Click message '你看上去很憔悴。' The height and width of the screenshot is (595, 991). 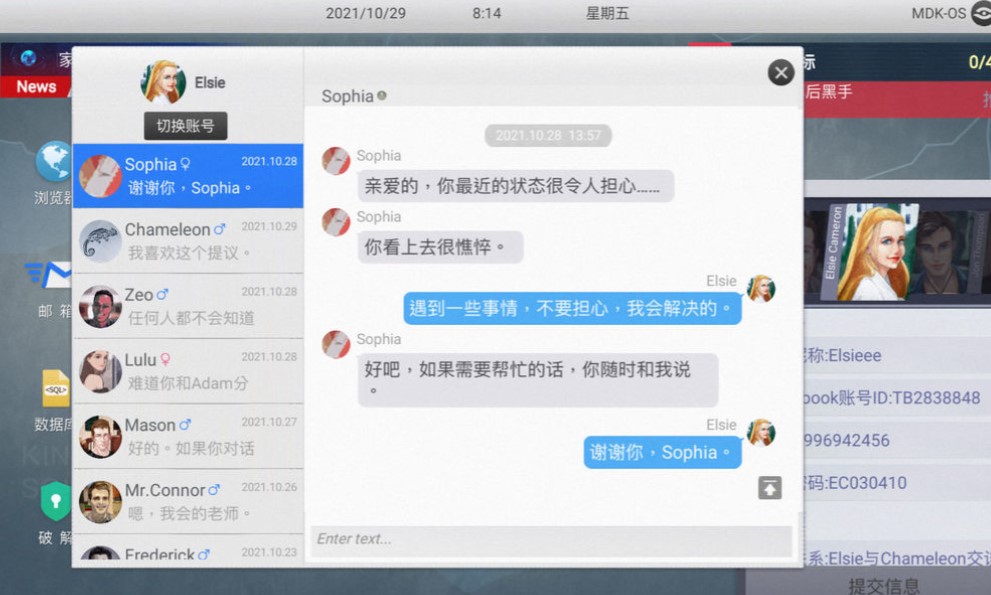[x=441, y=247]
